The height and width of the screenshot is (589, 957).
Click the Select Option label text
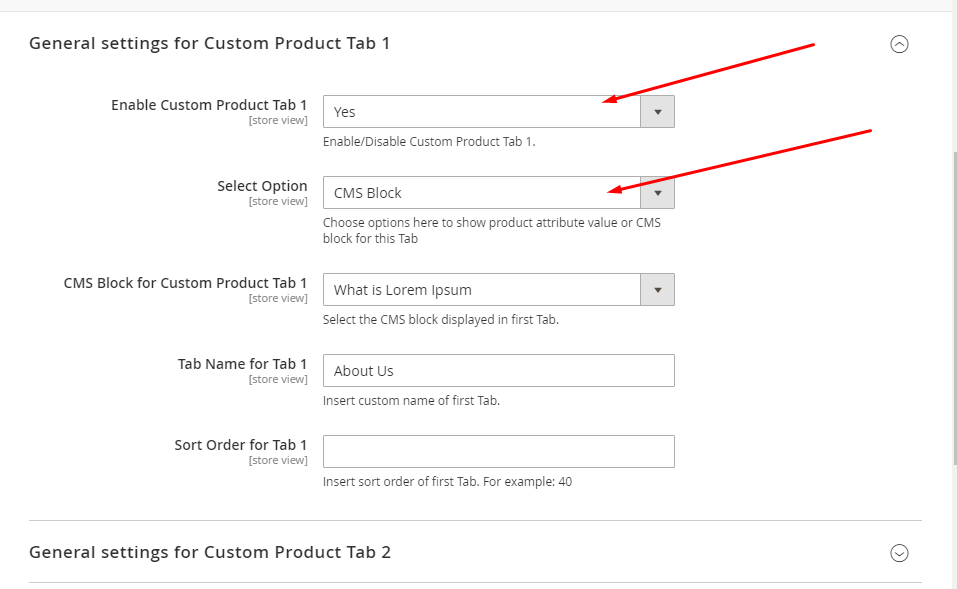262,186
